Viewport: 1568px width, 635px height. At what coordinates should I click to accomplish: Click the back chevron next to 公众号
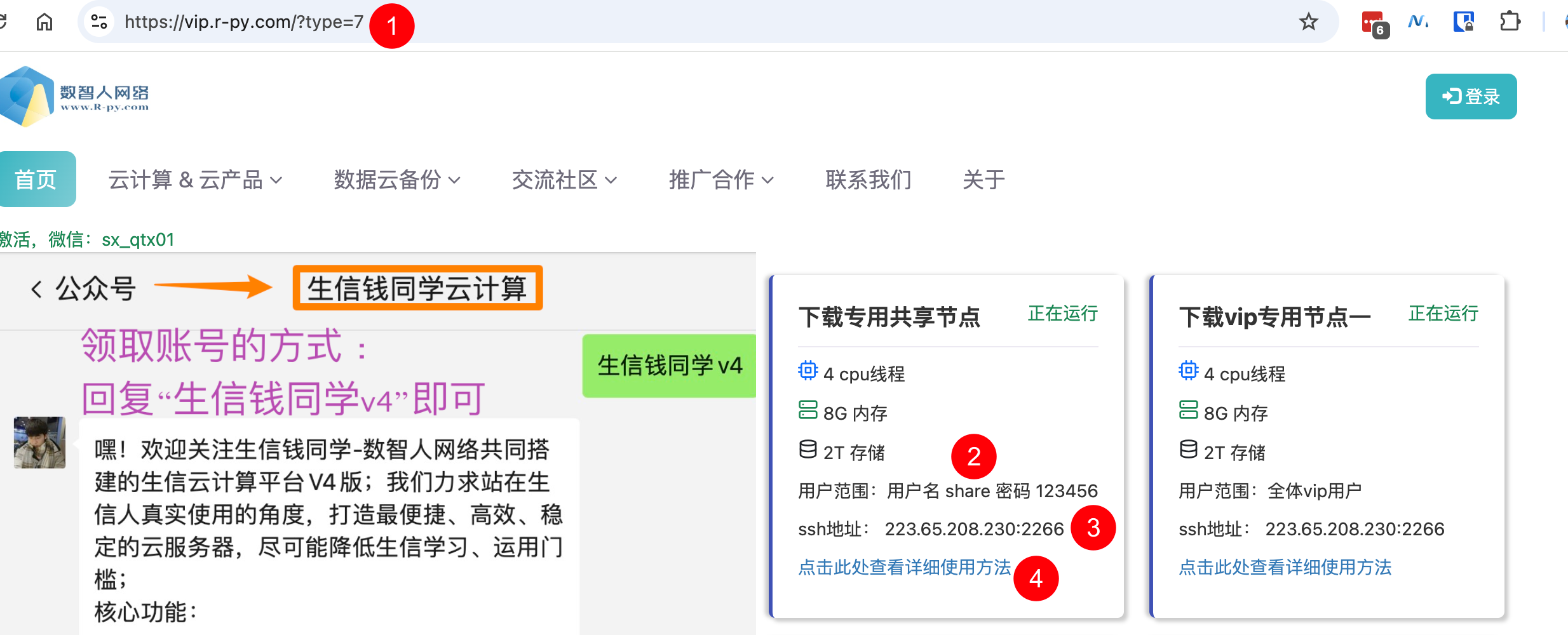[36, 290]
